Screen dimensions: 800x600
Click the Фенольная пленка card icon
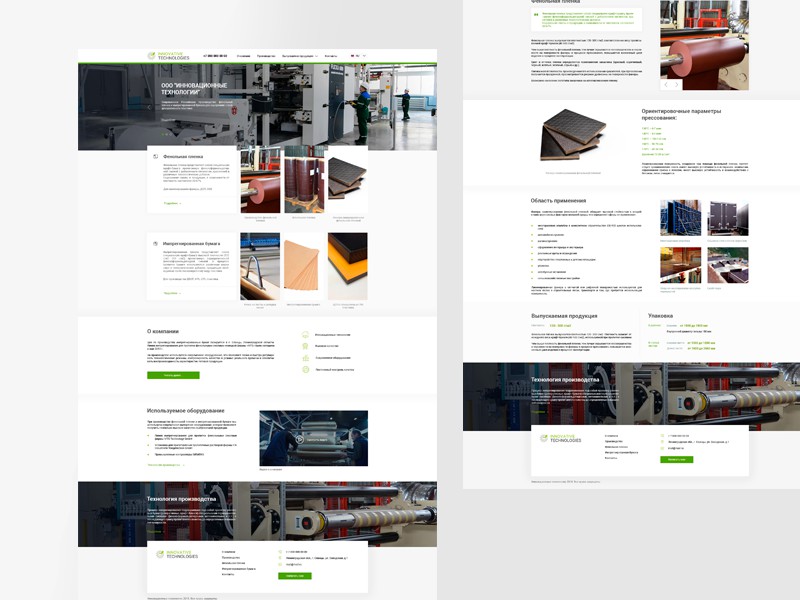(x=156, y=157)
